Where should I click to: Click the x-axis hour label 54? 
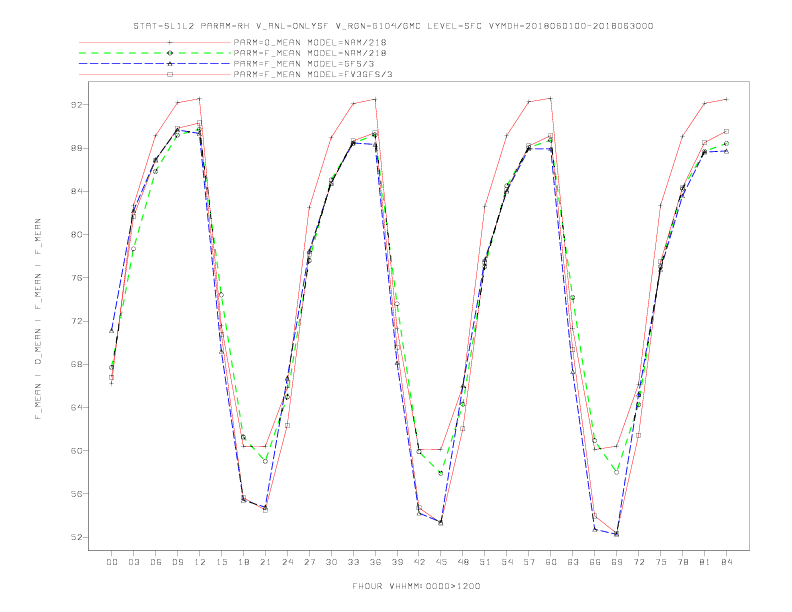click(507, 562)
